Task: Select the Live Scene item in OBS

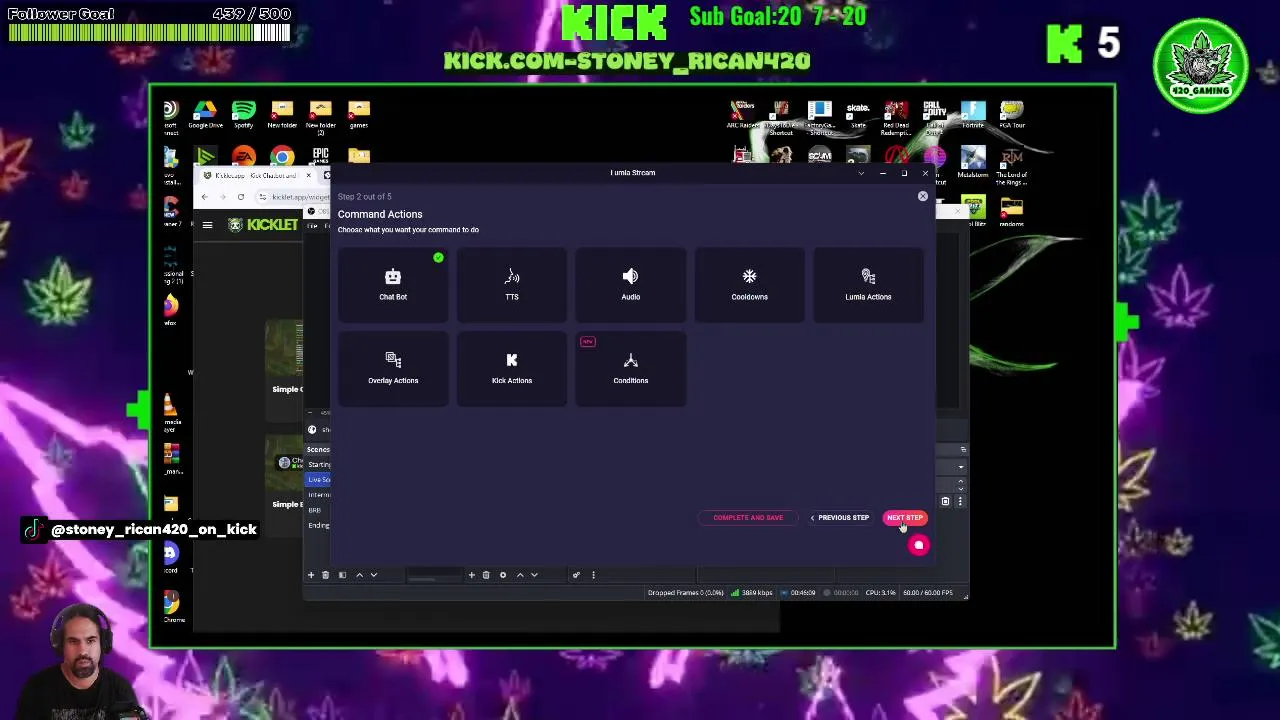Action: pyautogui.click(x=319, y=480)
